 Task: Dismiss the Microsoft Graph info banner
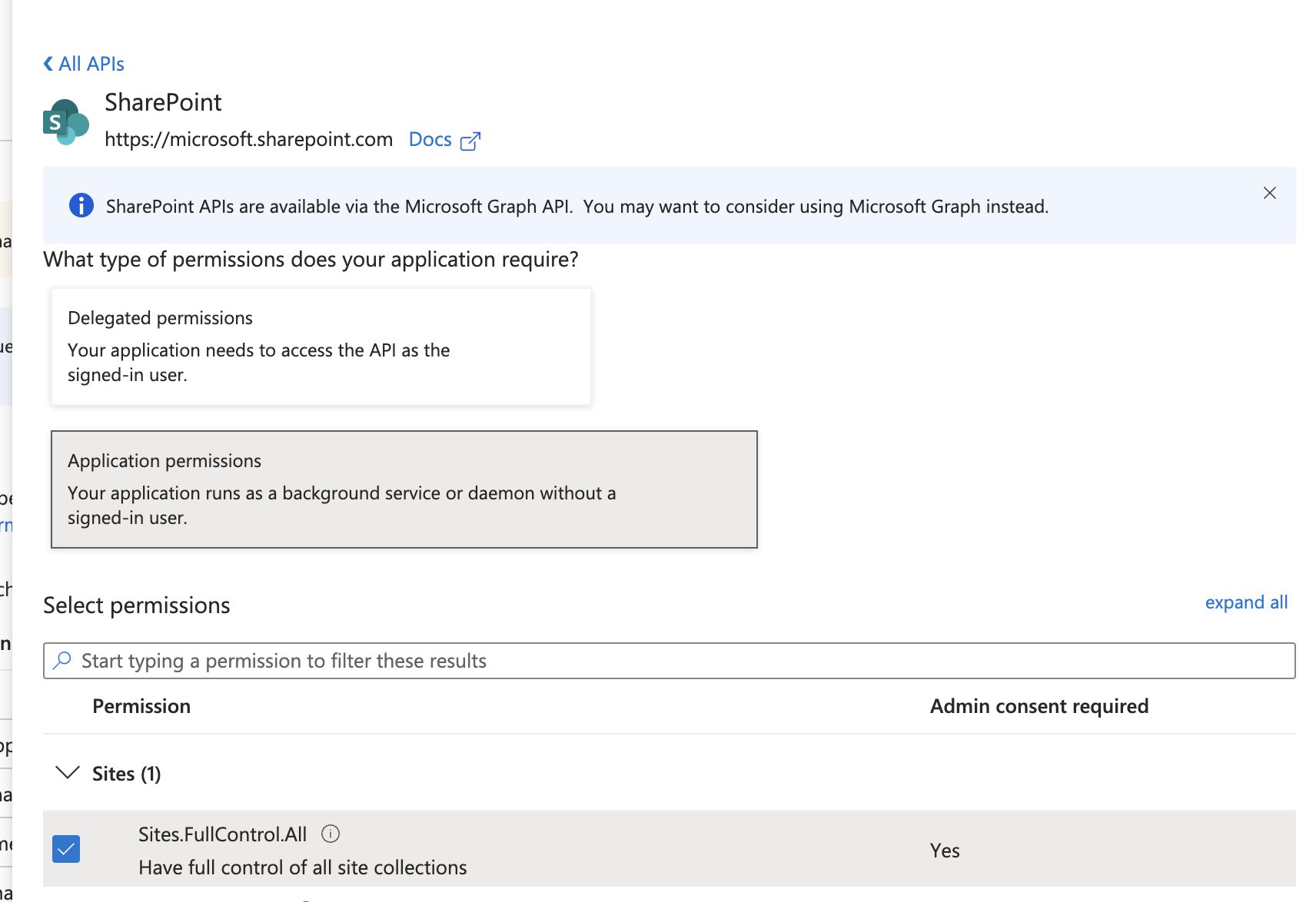pyautogui.click(x=1270, y=193)
